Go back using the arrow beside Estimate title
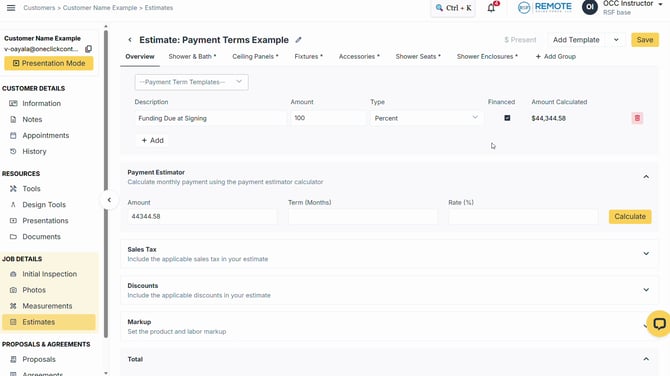670x376 pixels. [x=130, y=40]
